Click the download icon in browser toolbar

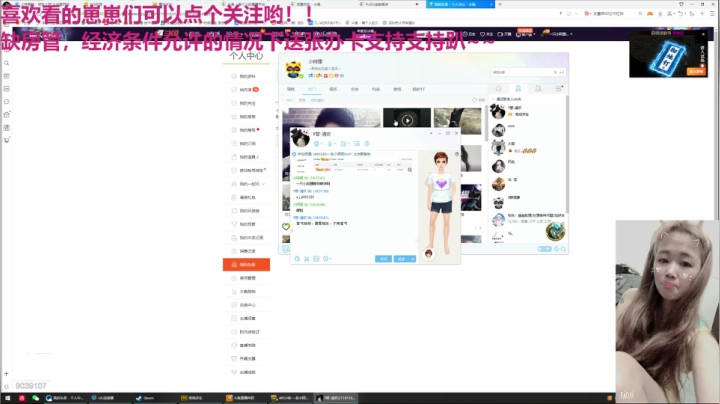coord(660,14)
